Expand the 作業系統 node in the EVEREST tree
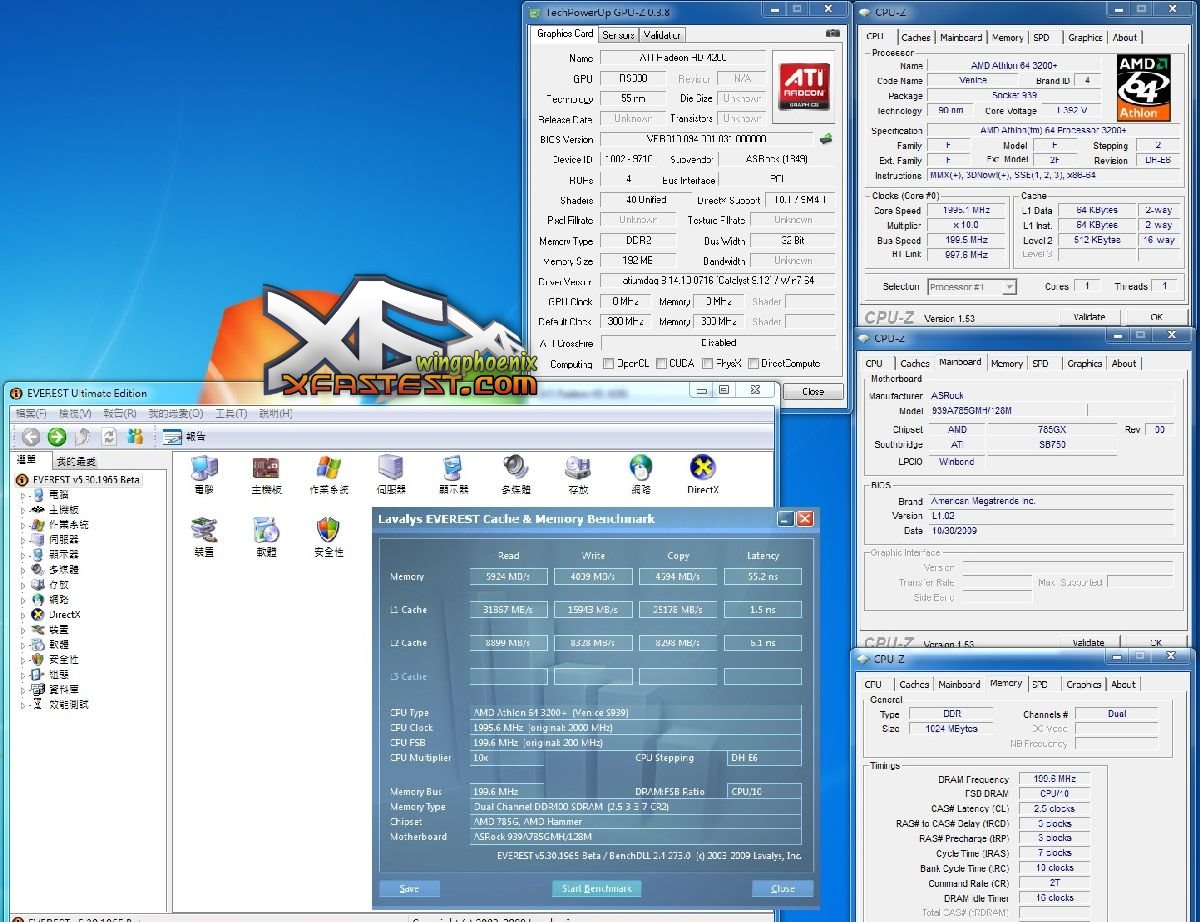Viewport: 1200px width, 922px height. (24, 525)
